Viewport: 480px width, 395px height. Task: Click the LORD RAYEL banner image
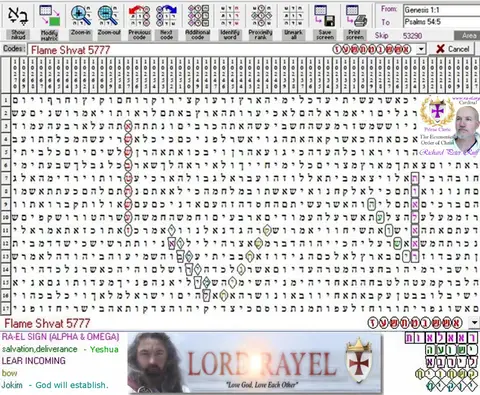point(255,363)
